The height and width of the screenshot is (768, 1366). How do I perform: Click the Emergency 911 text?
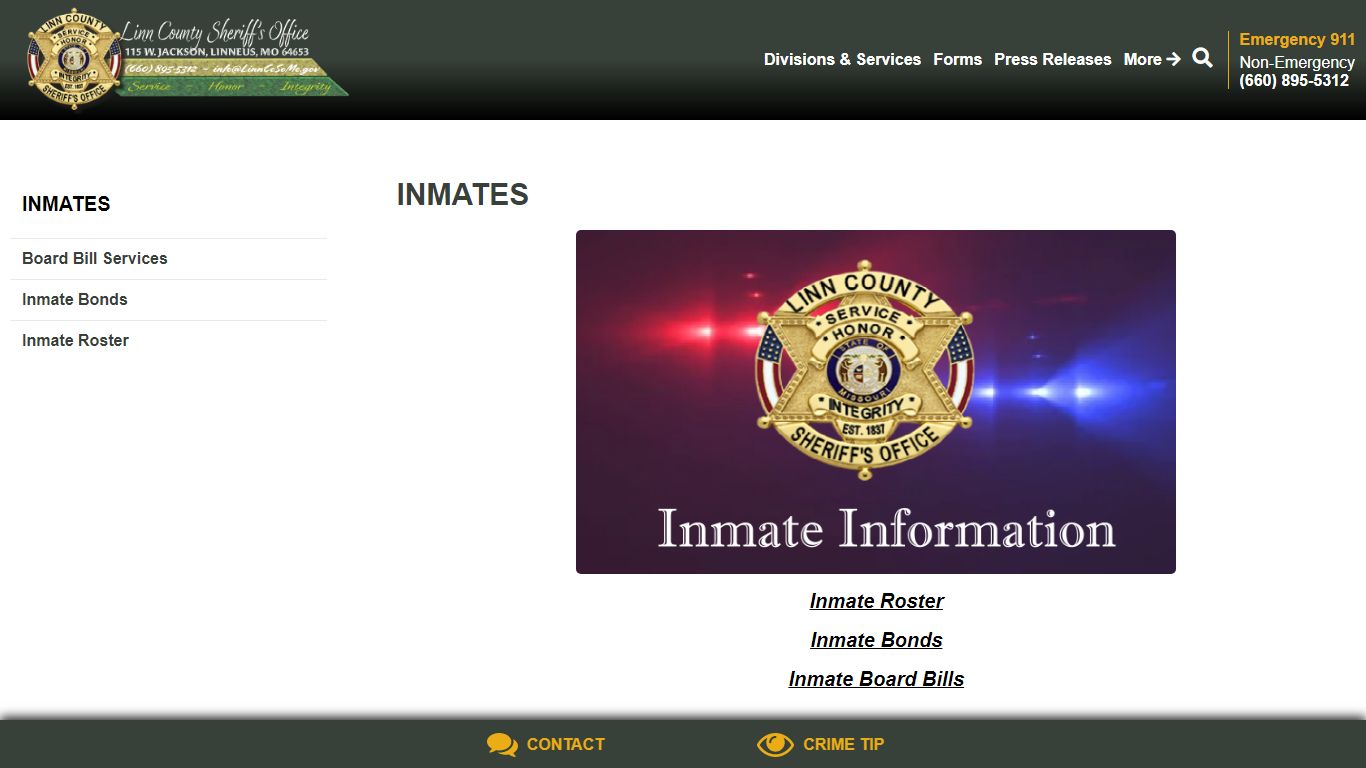[x=1297, y=39]
